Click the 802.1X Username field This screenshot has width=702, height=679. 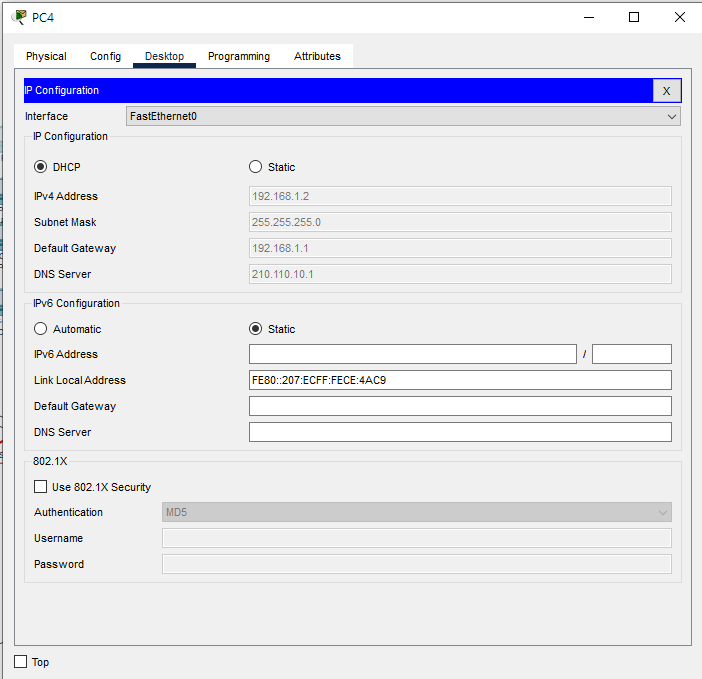[416, 538]
